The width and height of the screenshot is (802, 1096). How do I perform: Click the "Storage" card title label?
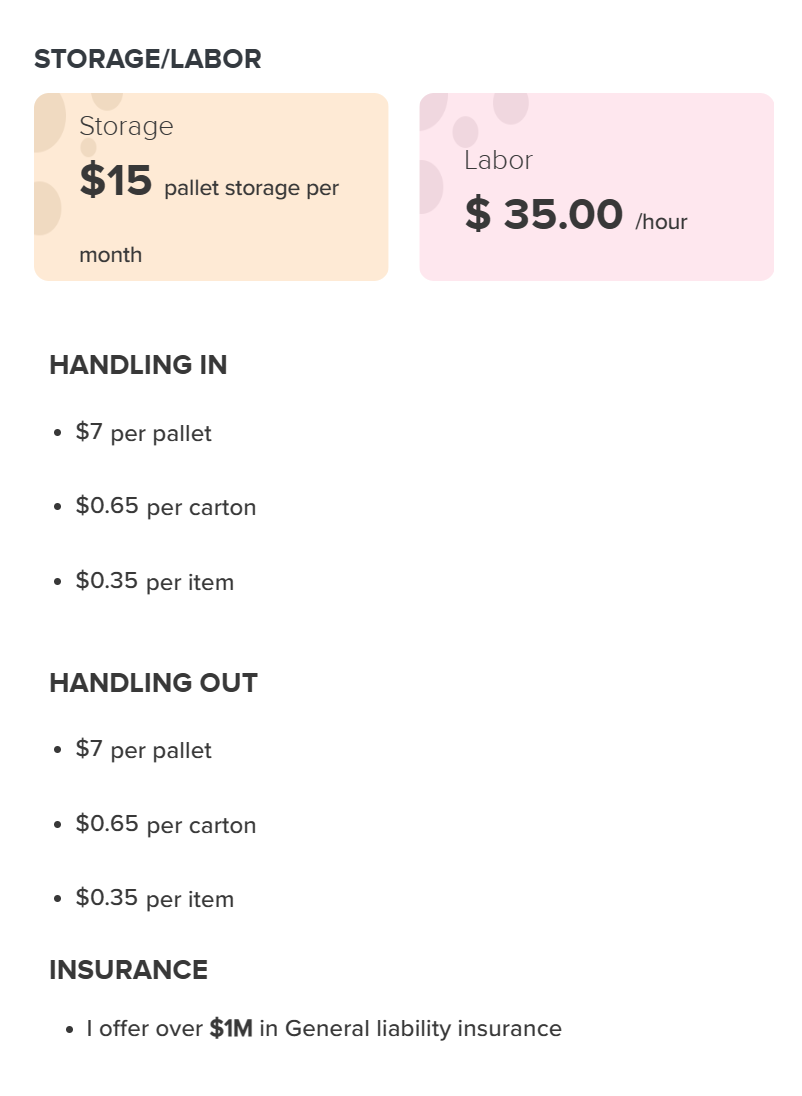[127, 127]
